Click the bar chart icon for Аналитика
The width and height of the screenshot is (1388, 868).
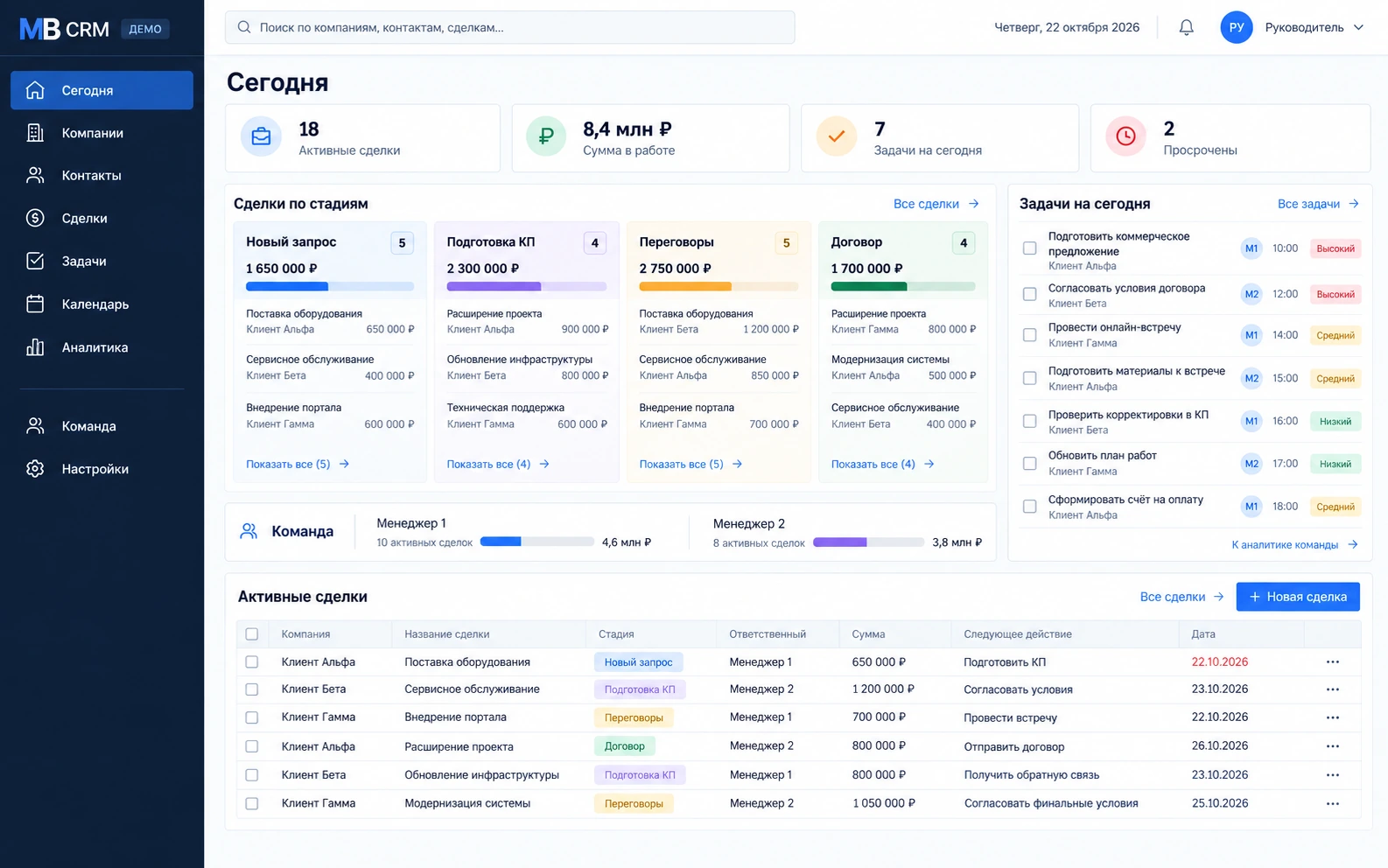point(35,347)
